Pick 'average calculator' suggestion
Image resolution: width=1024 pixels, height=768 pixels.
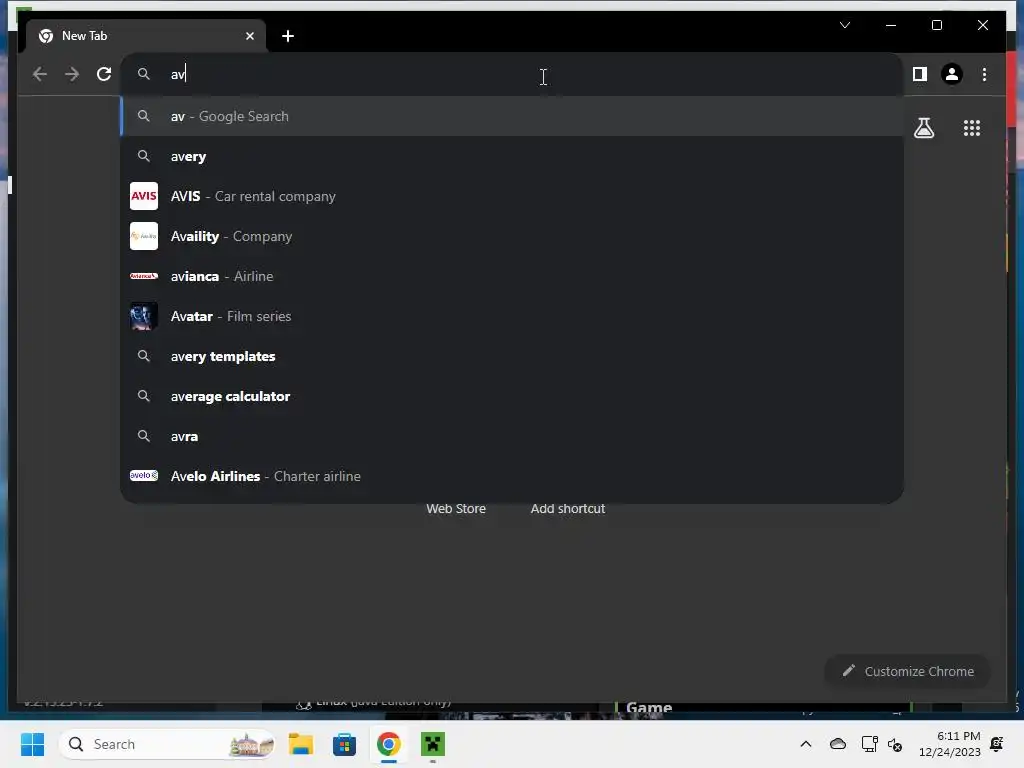tap(512, 396)
